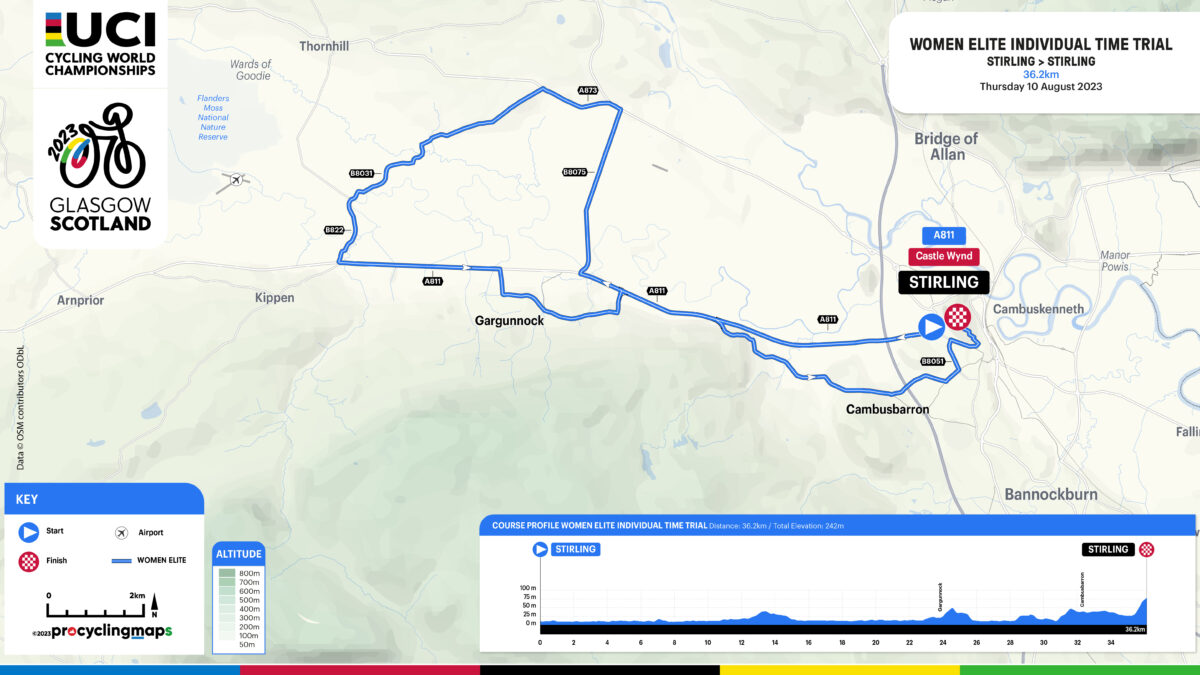Click blue STIRLING start label in course profile

[x=576, y=549]
